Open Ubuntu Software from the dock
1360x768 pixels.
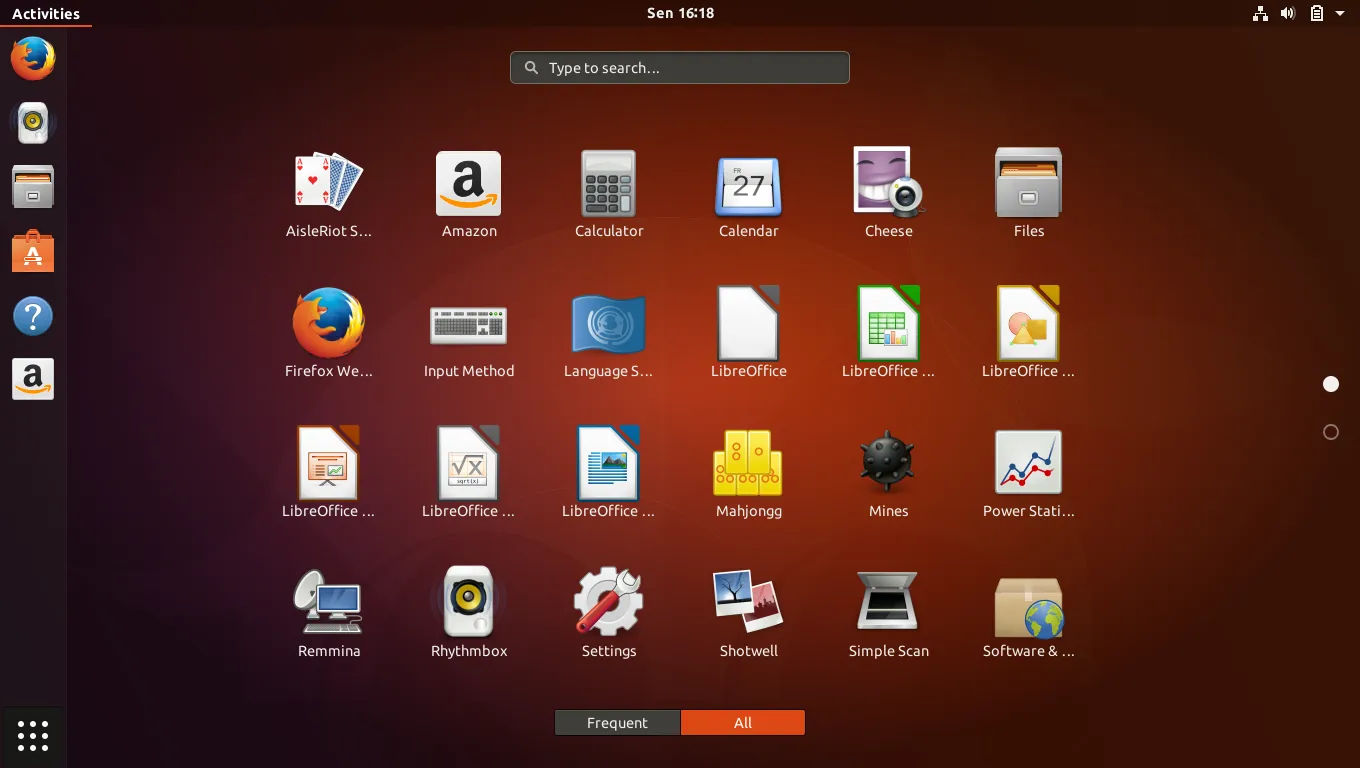33,251
